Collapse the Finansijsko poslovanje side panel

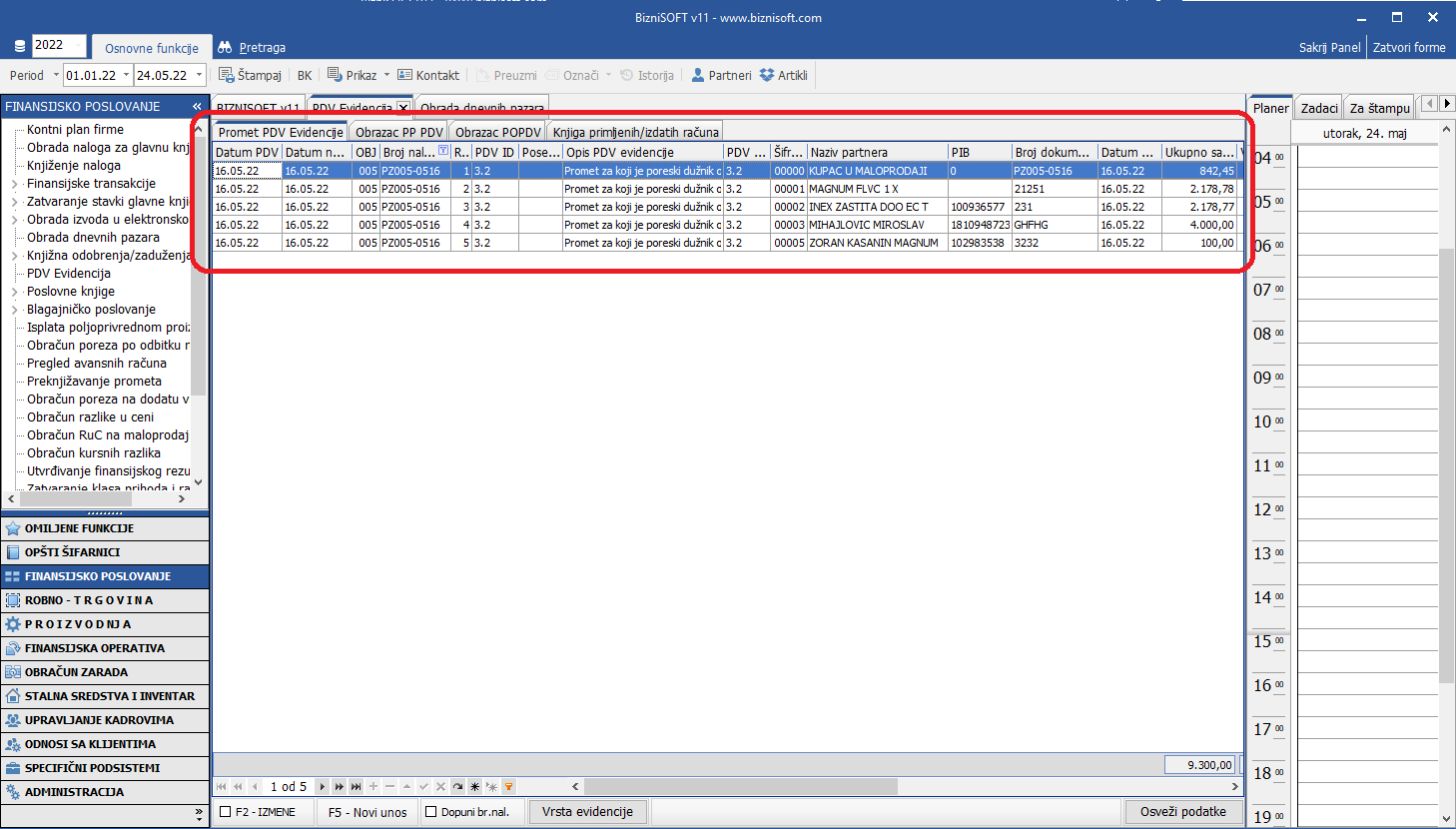[197, 106]
